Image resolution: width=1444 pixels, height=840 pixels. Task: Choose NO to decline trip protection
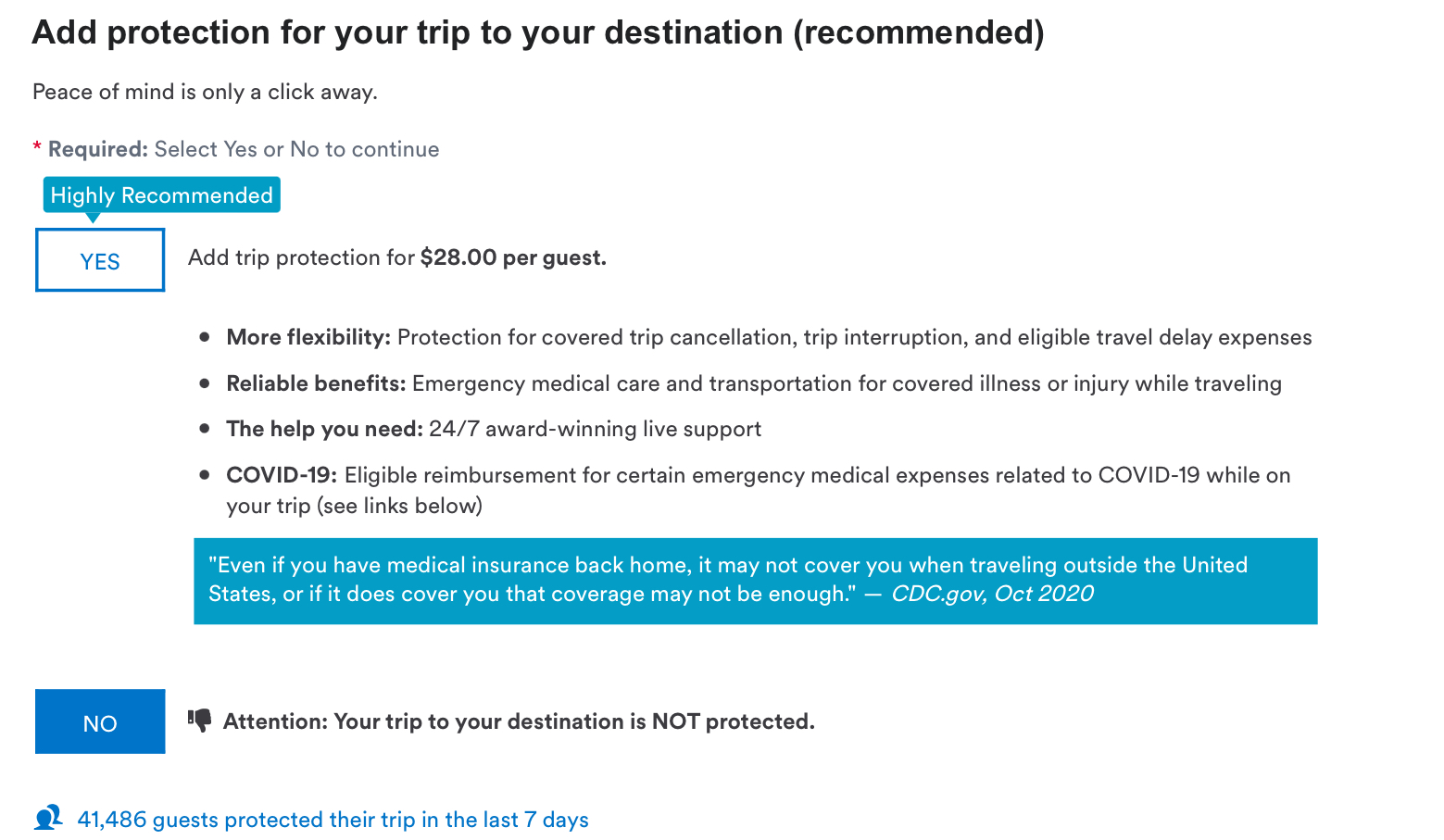(100, 721)
